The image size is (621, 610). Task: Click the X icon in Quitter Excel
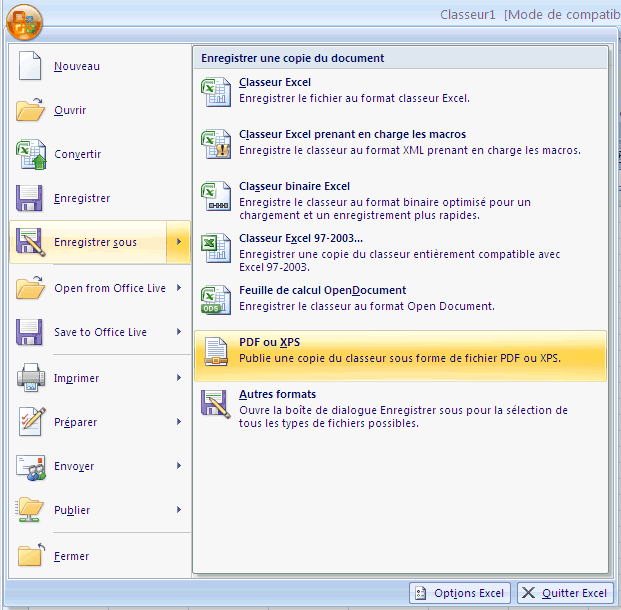click(x=528, y=593)
